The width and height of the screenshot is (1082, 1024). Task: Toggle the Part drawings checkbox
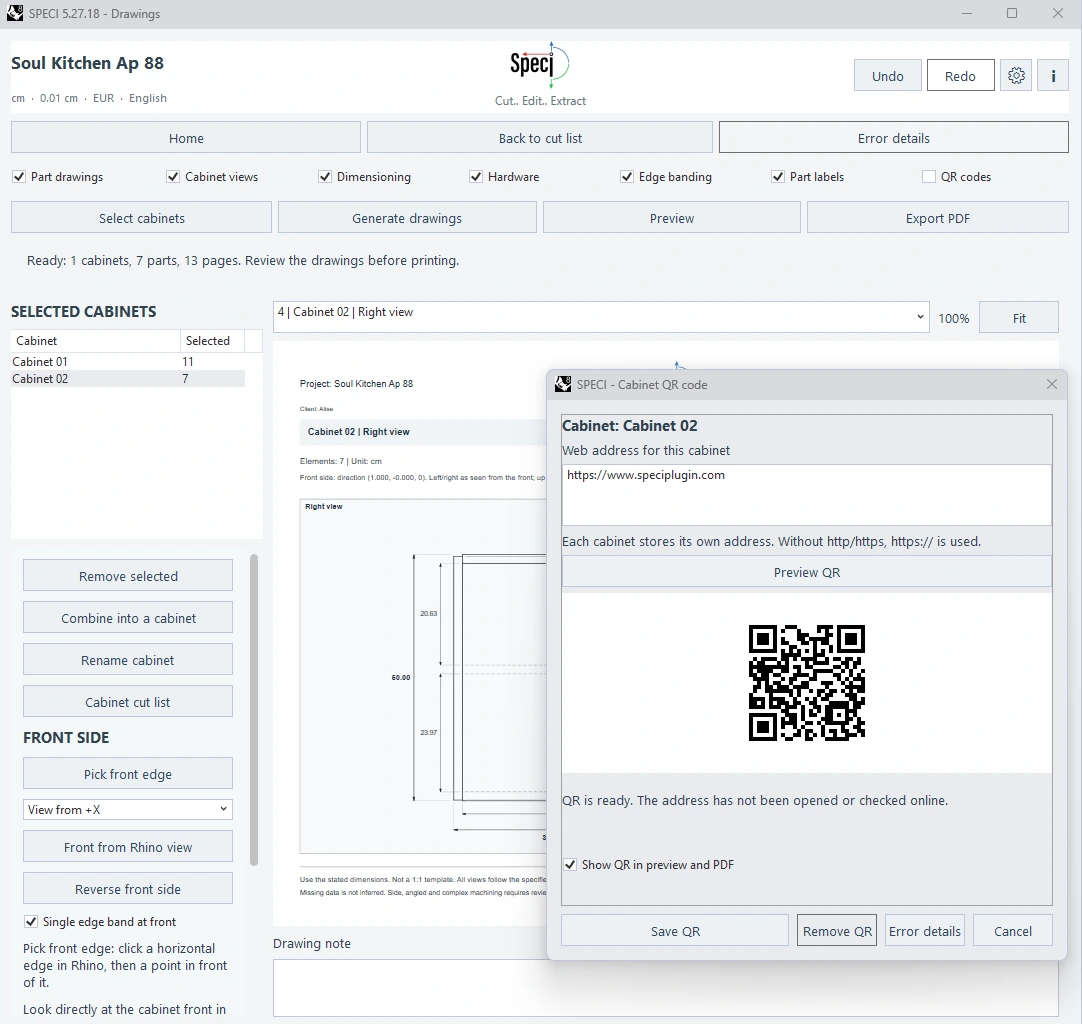pyautogui.click(x=19, y=177)
